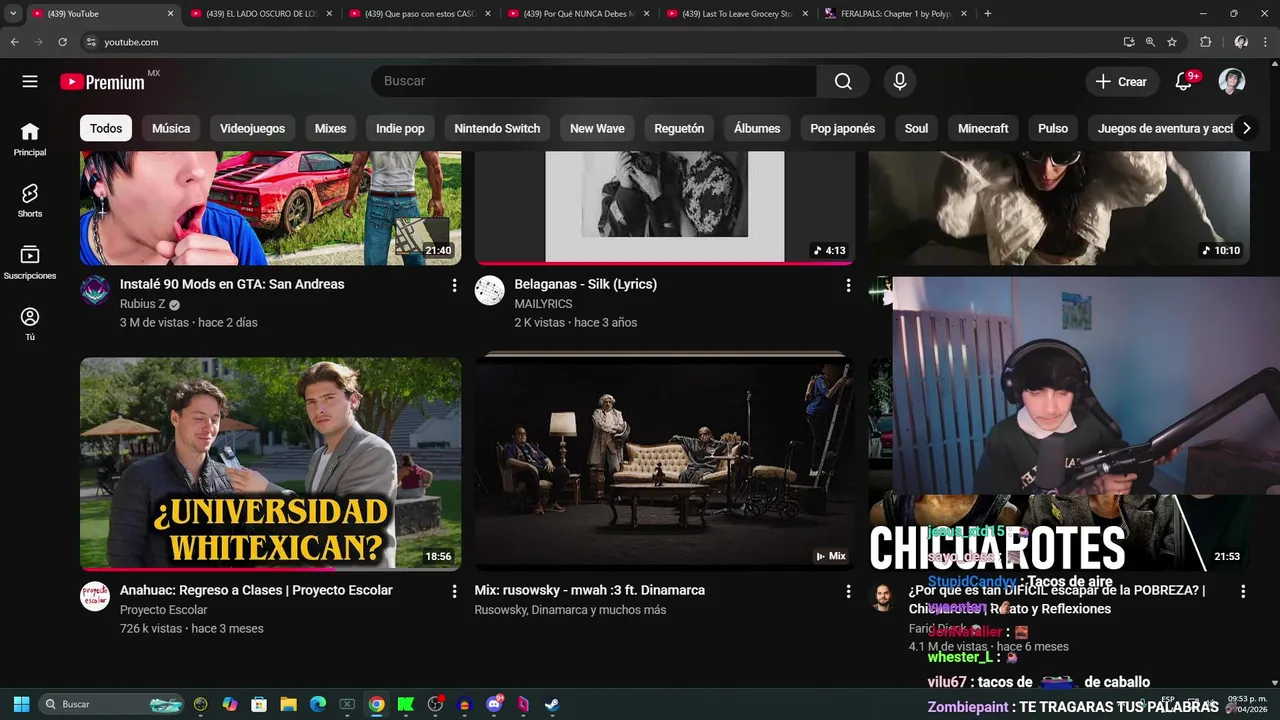
Task: Switch to EL LADO OSCURO browser tab
Action: pyautogui.click(x=261, y=14)
